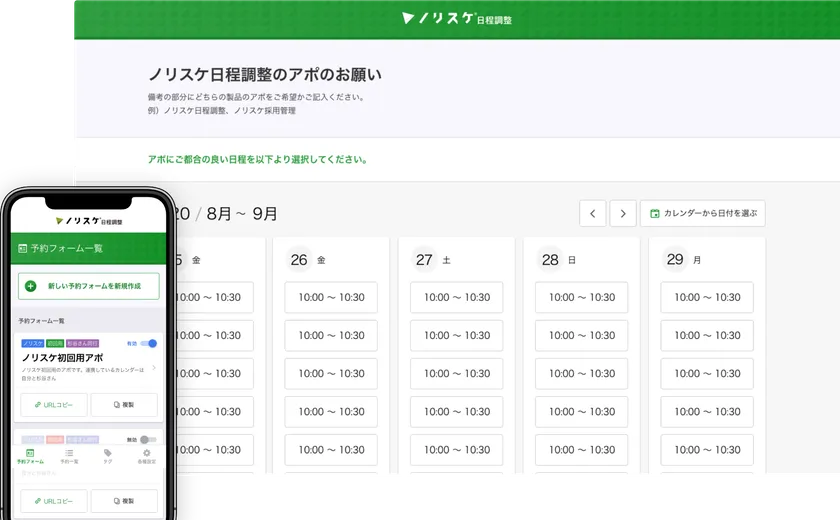Disable the 有効 toggle on ノリスケ初回用アポ
The height and width of the screenshot is (520, 840).
click(150, 343)
